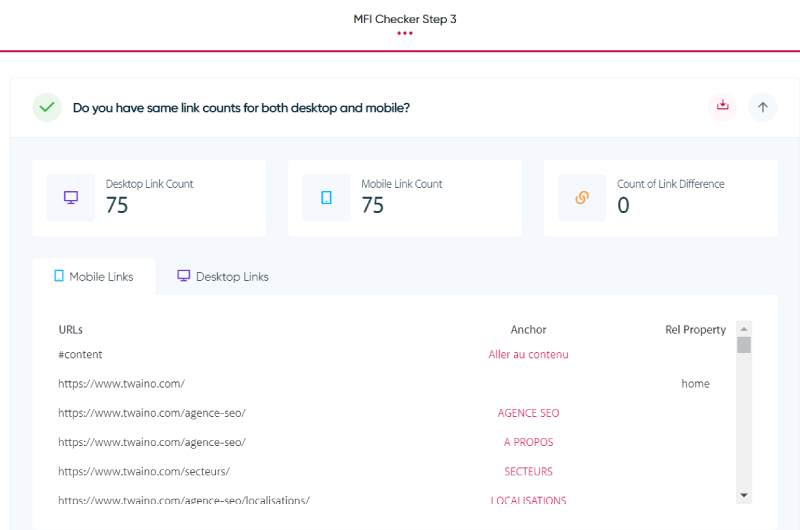Click the desktop monitor icon beside Desktop Link Count

(x=71, y=197)
